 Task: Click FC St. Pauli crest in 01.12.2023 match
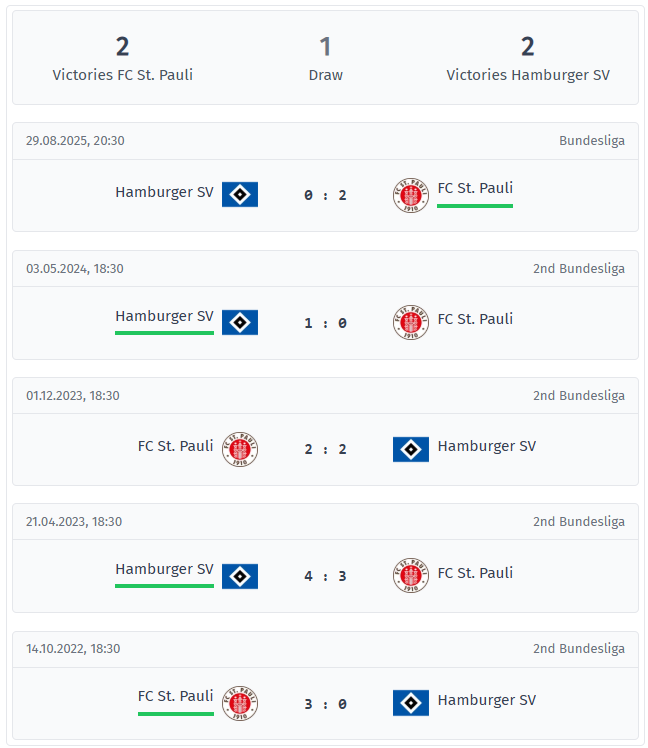(240, 449)
